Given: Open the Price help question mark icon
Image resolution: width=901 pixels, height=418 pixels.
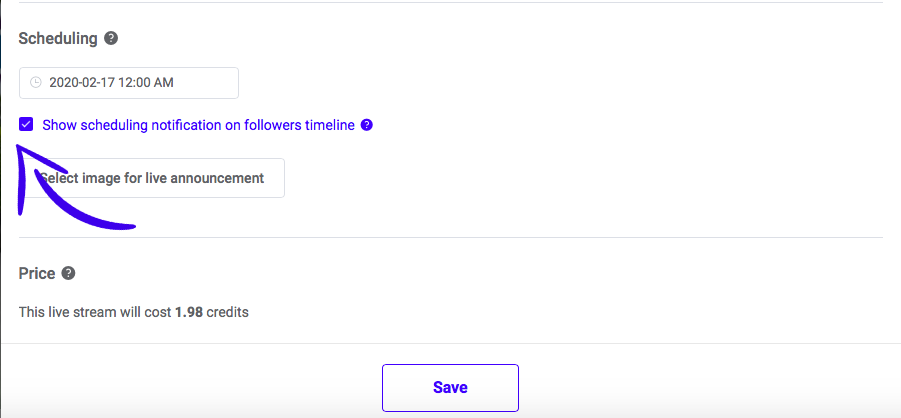Looking at the screenshot, I should click(68, 273).
